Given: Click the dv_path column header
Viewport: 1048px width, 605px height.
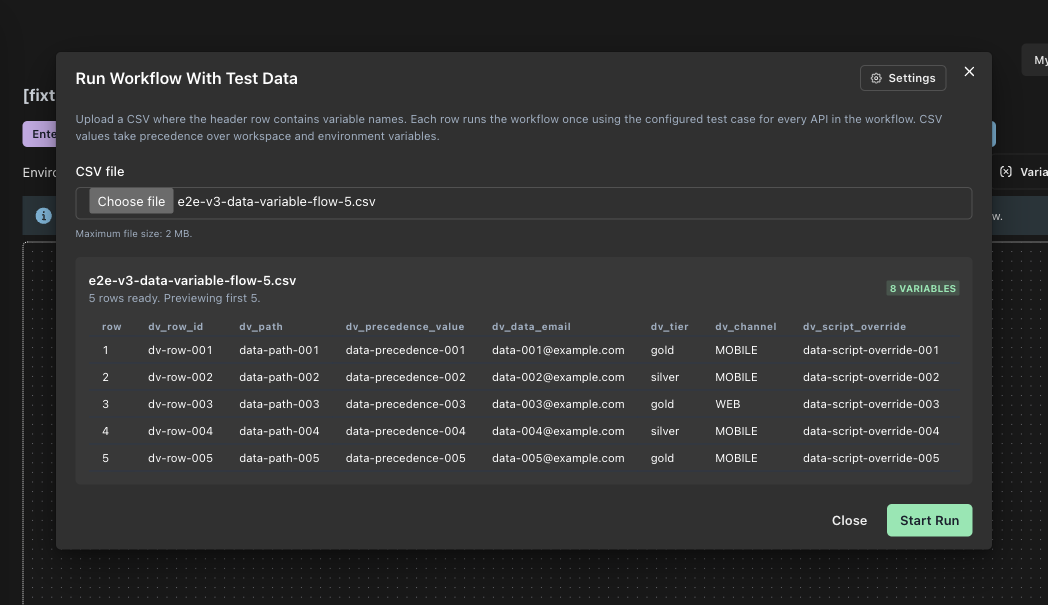Looking at the screenshot, I should pyautogui.click(x=261, y=326).
